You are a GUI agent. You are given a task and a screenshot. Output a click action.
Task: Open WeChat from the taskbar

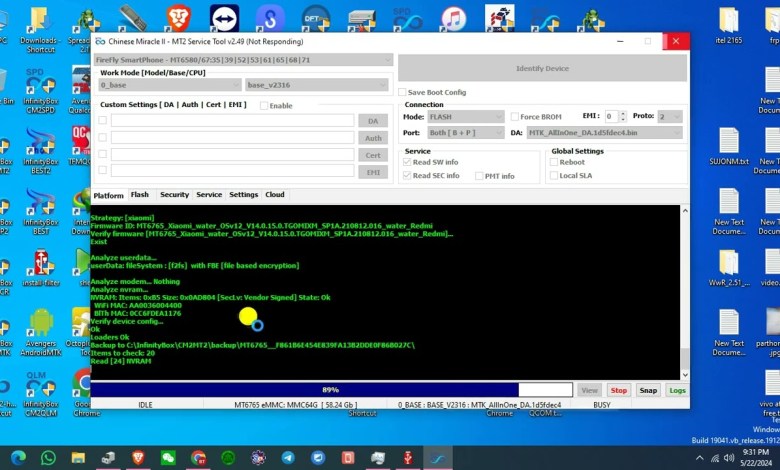pyautogui.click(x=168, y=458)
